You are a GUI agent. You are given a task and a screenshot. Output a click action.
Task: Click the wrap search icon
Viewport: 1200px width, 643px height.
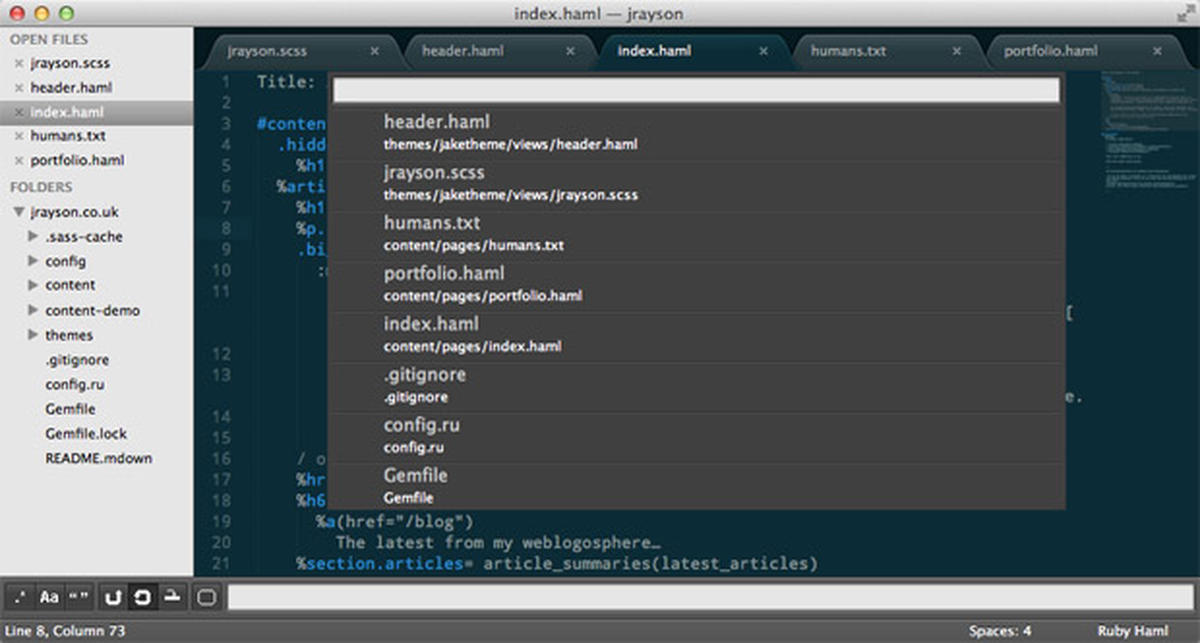pyautogui.click(x=142, y=597)
